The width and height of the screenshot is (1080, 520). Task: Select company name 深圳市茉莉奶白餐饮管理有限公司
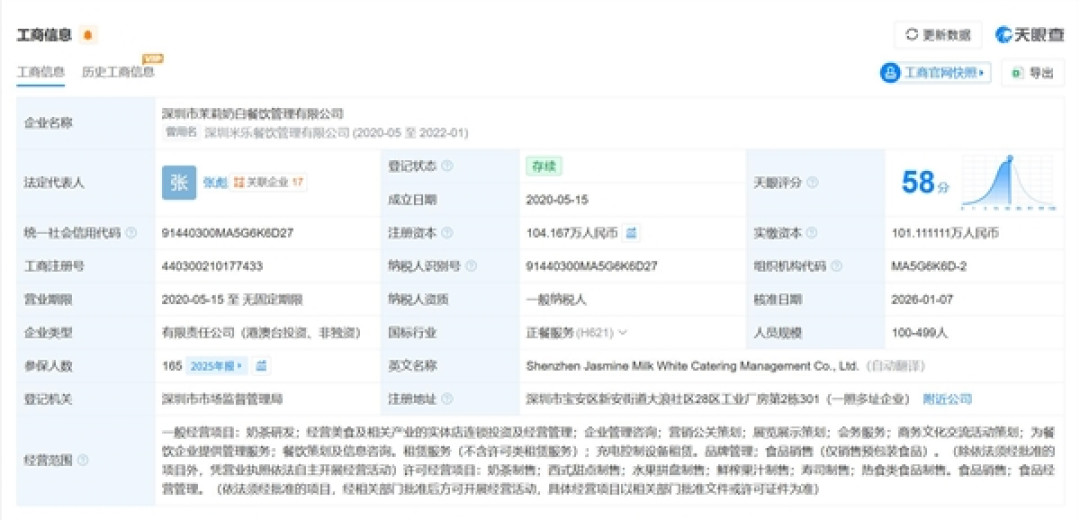coord(253,114)
